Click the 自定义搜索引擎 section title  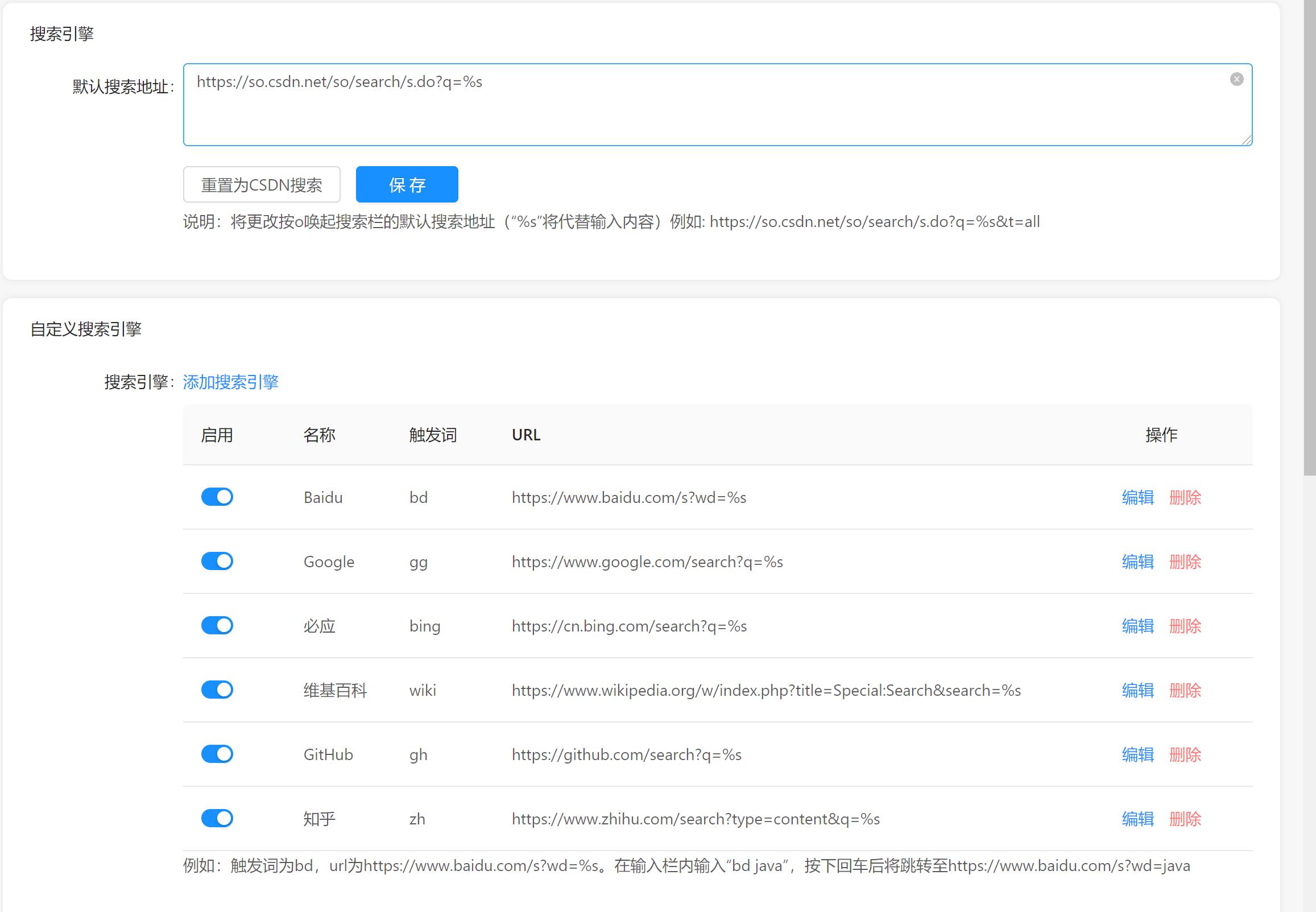tap(86, 329)
